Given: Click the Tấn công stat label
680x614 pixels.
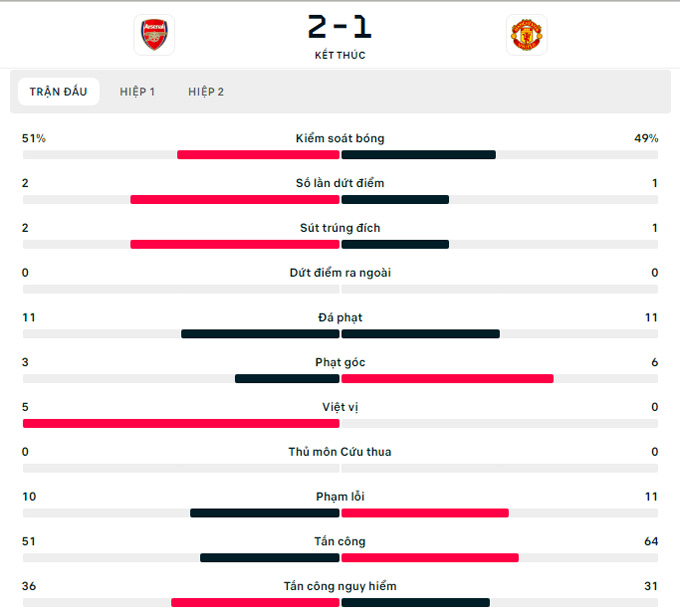Looking at the screenshot, I should [x=340, y=541].
